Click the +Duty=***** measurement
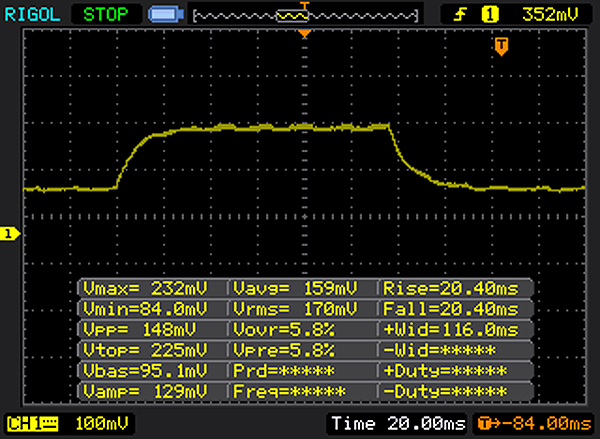The image size is (600, 439). point(445,370)
